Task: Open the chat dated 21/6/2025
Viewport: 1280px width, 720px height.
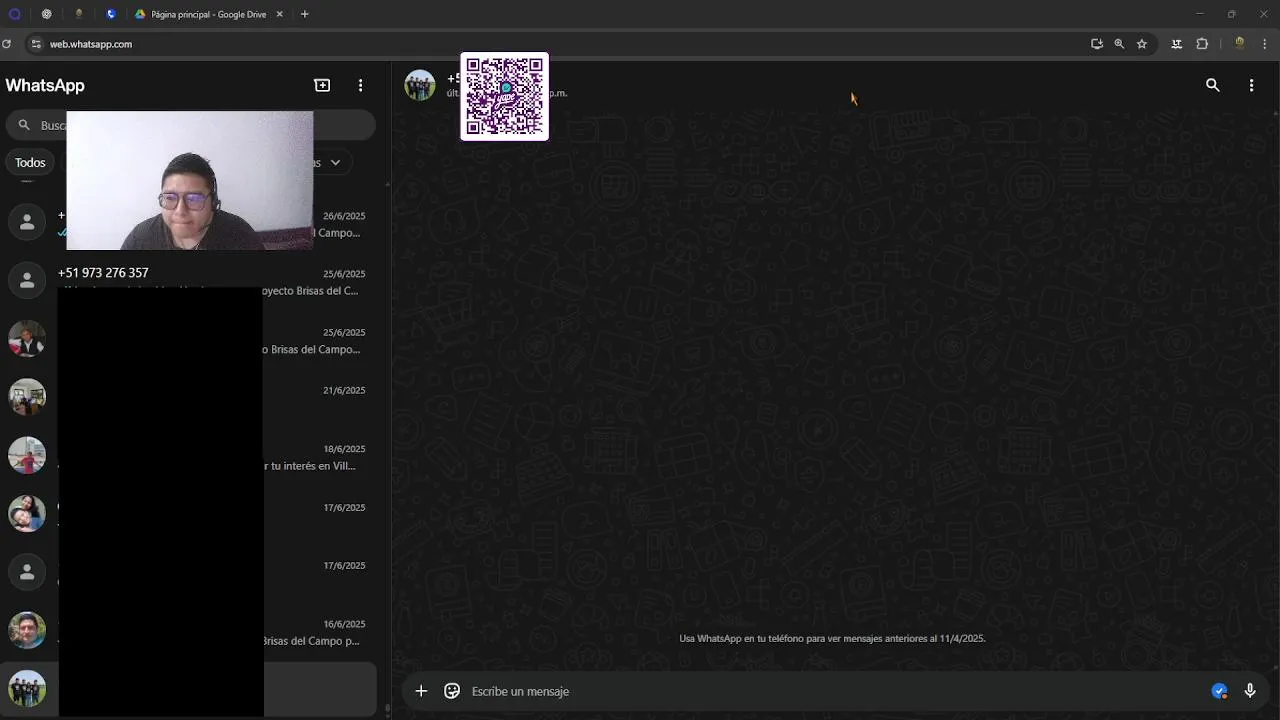Action: [188, 398]
